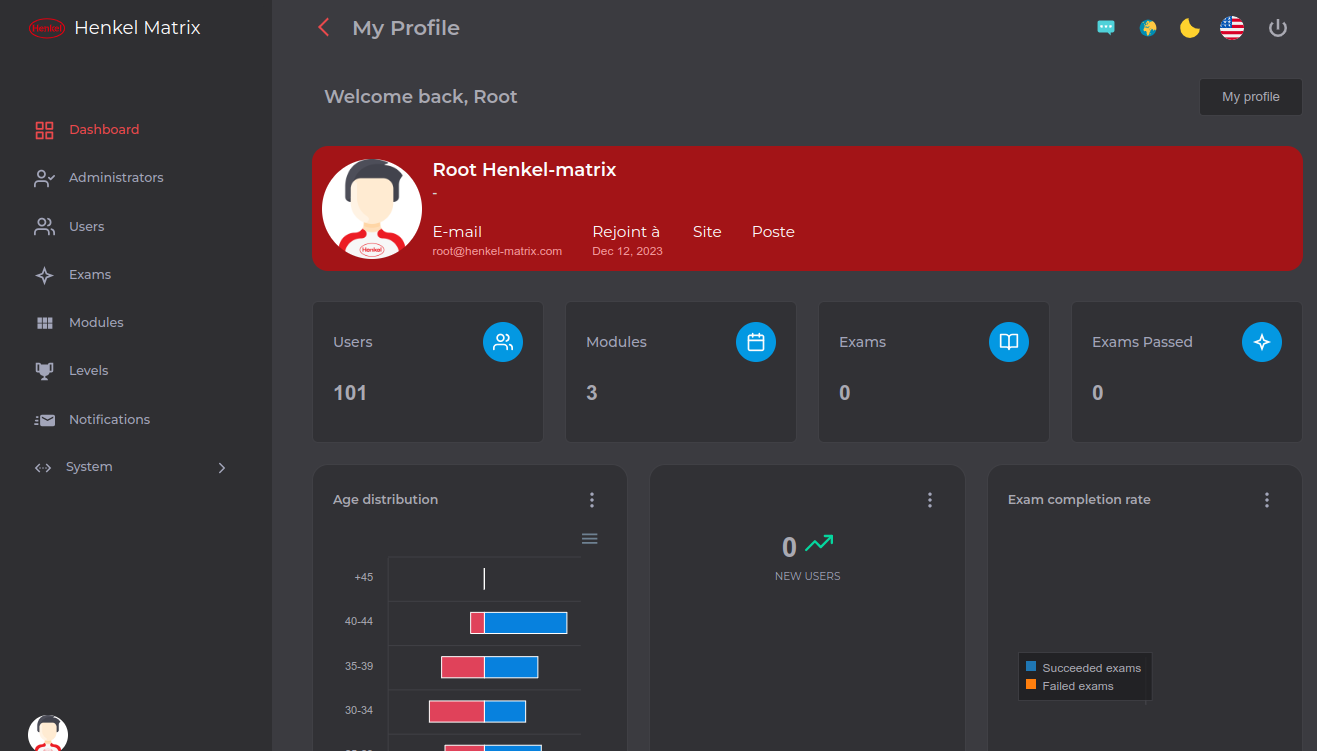The image size is (1317, 751).
Task: Click the Poste profile field label
Action: coord(773,232)
